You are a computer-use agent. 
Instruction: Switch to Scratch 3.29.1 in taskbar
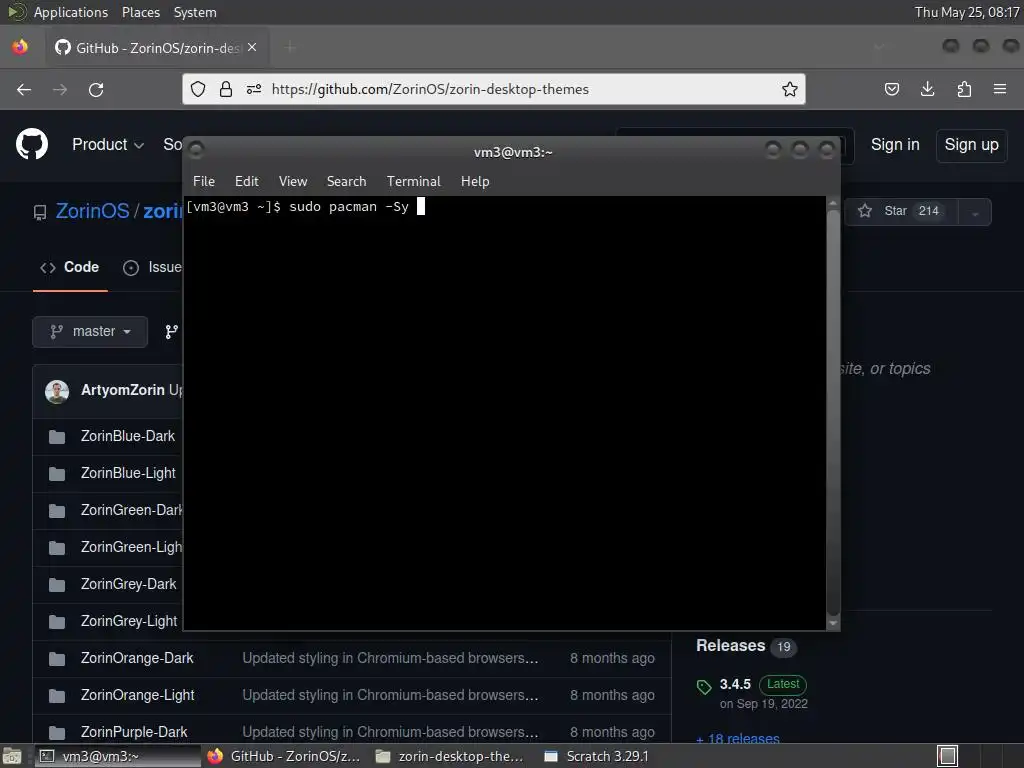598,756
